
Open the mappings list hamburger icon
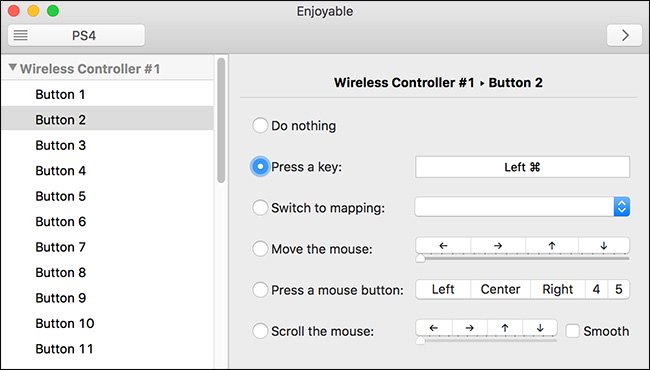pyautogui.click(x=21, y=35)
